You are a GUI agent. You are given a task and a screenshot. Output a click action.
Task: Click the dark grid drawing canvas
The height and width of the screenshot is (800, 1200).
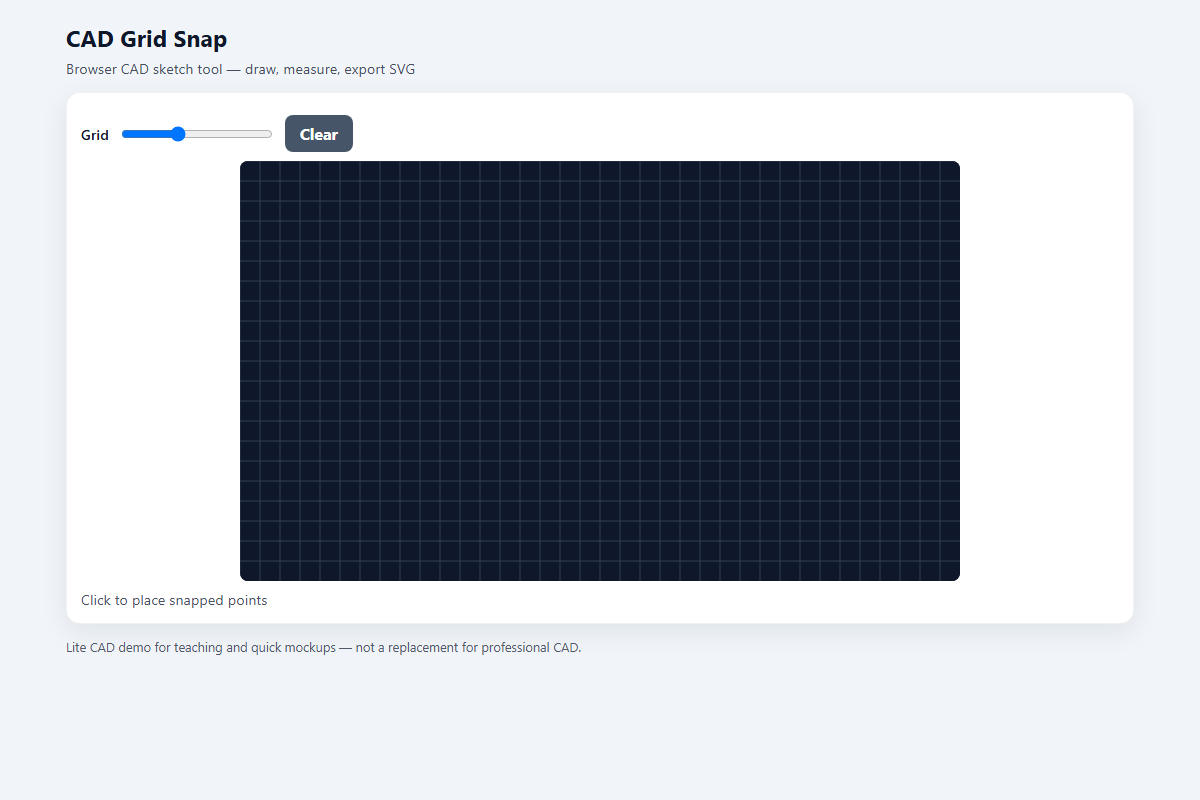pyautogui.click(x=600, y=371)
